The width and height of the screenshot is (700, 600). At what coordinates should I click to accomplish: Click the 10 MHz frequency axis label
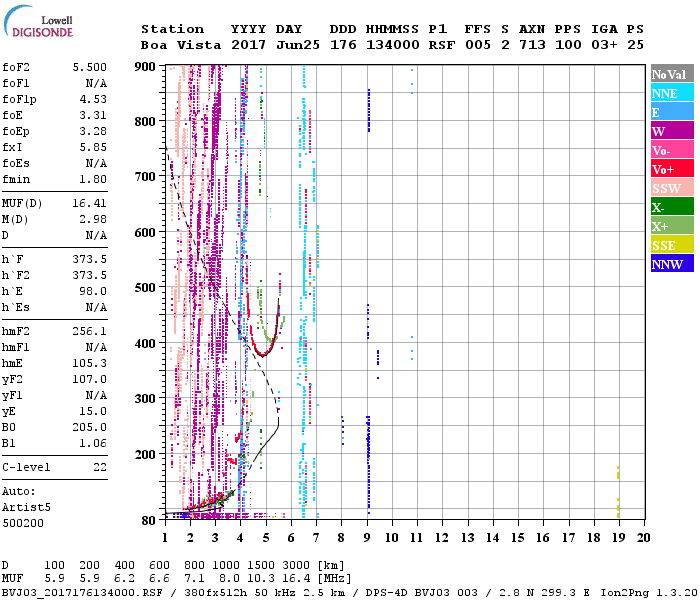coord(392,538)
